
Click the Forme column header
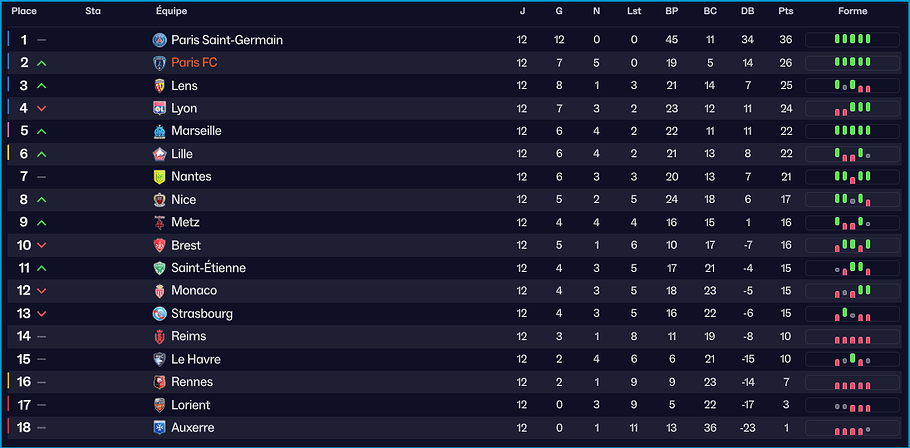852,11
